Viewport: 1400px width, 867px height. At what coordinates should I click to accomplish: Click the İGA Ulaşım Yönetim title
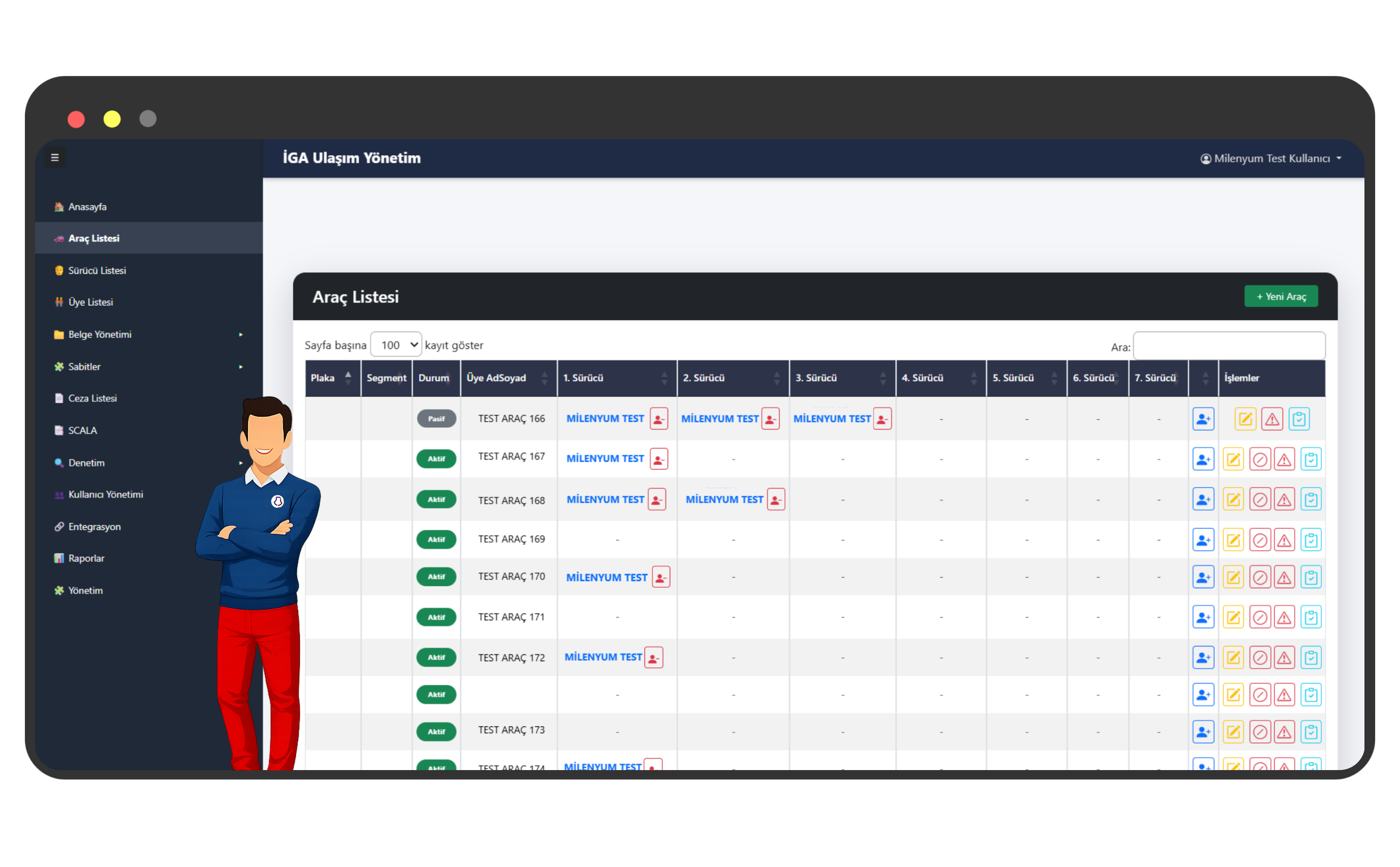tap(352, 158)
